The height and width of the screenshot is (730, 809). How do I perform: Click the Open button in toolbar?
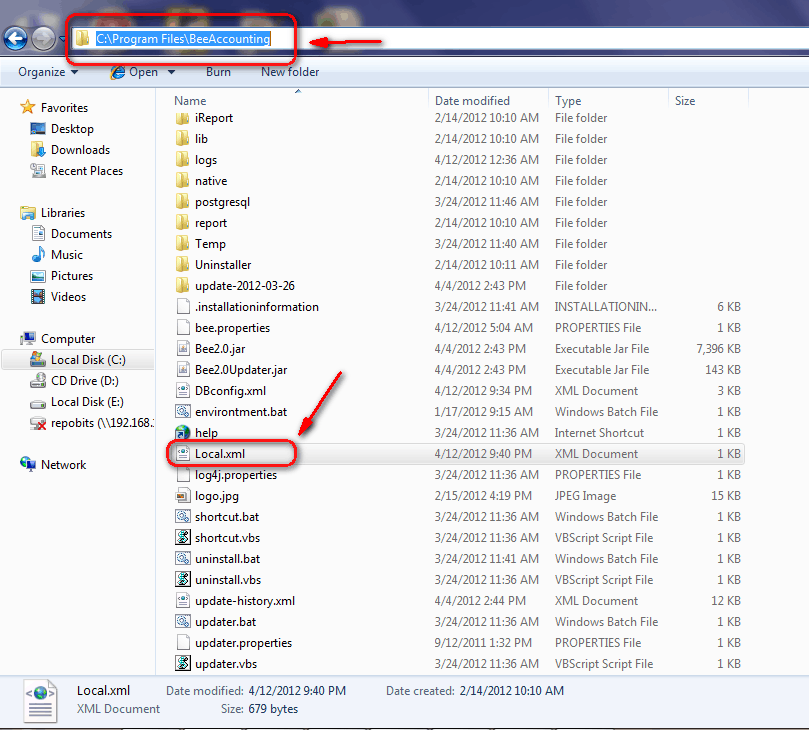(134, 72)
